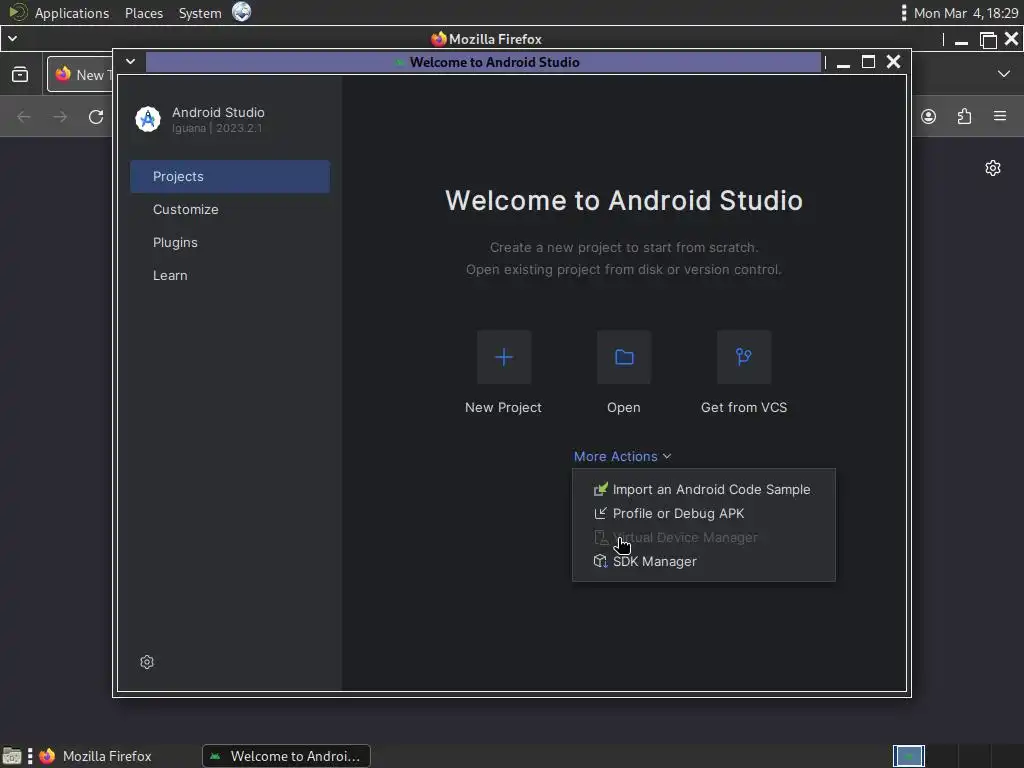Click workspace switcher in bottom panel
Viewport: 1024px width, 768px height.
click(908, 756)
